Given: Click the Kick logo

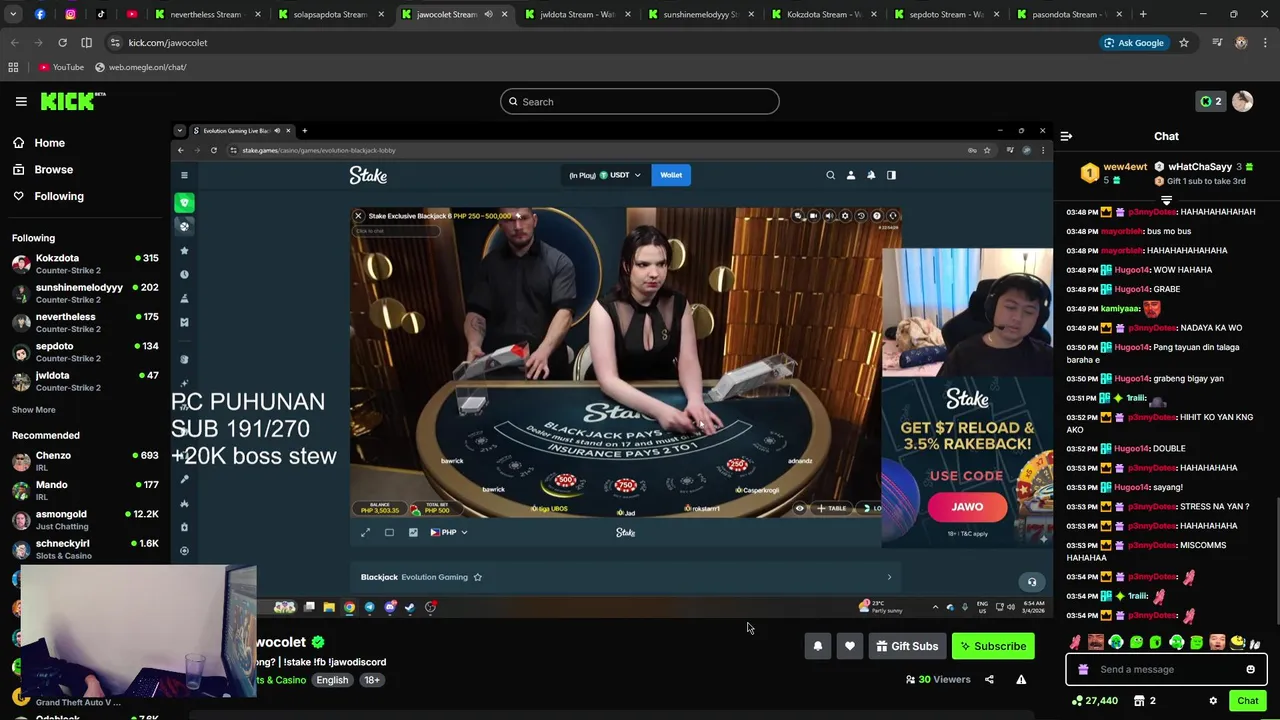Looking at the screenshot, I should [73, 101].
